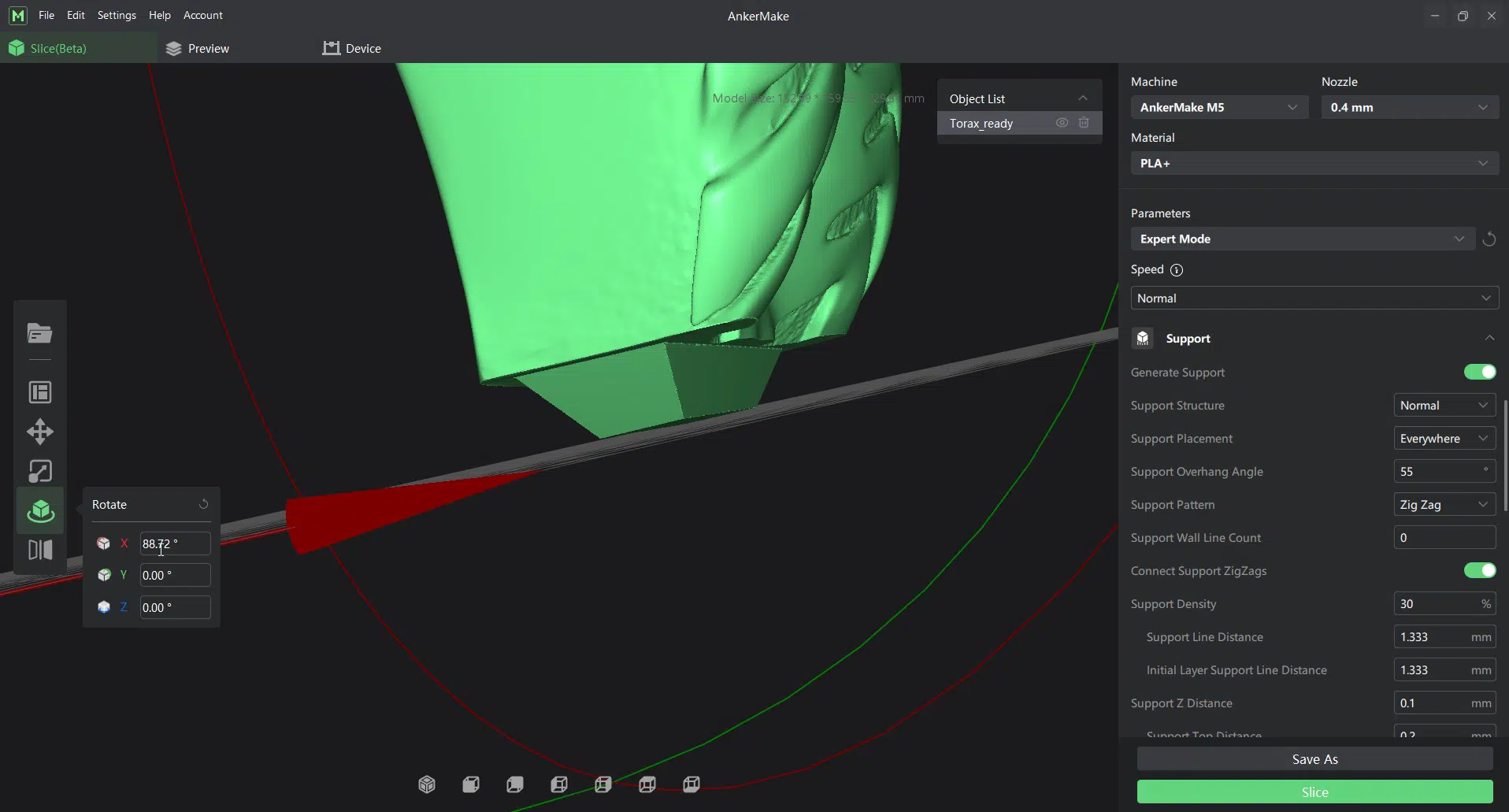The width and height of the screenshot is (1509, 812).
Task: Select the Scale tool
Action: pyautogui.click(x=40, y=471)
